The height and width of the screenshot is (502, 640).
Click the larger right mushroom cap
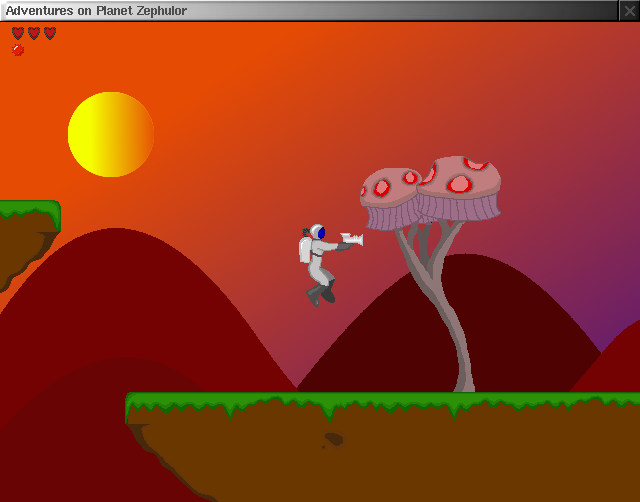click(459, 188)
